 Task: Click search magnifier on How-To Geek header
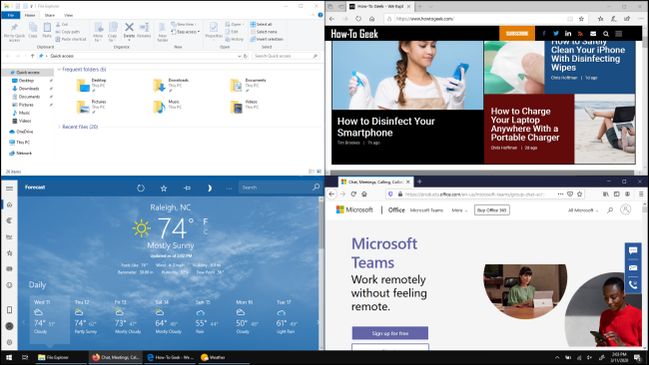point(606,34)
